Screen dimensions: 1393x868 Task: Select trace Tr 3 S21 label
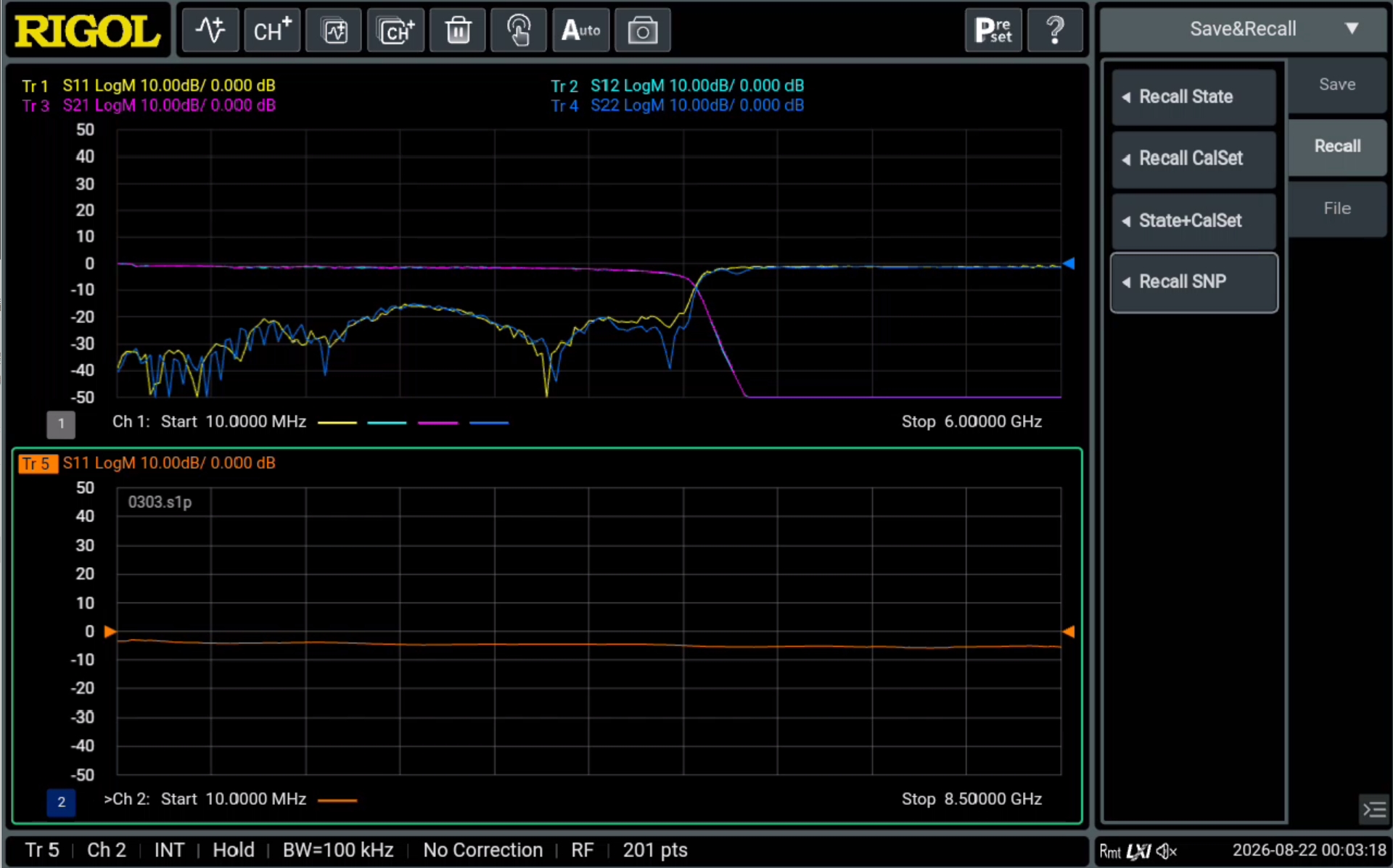point(149,106)
